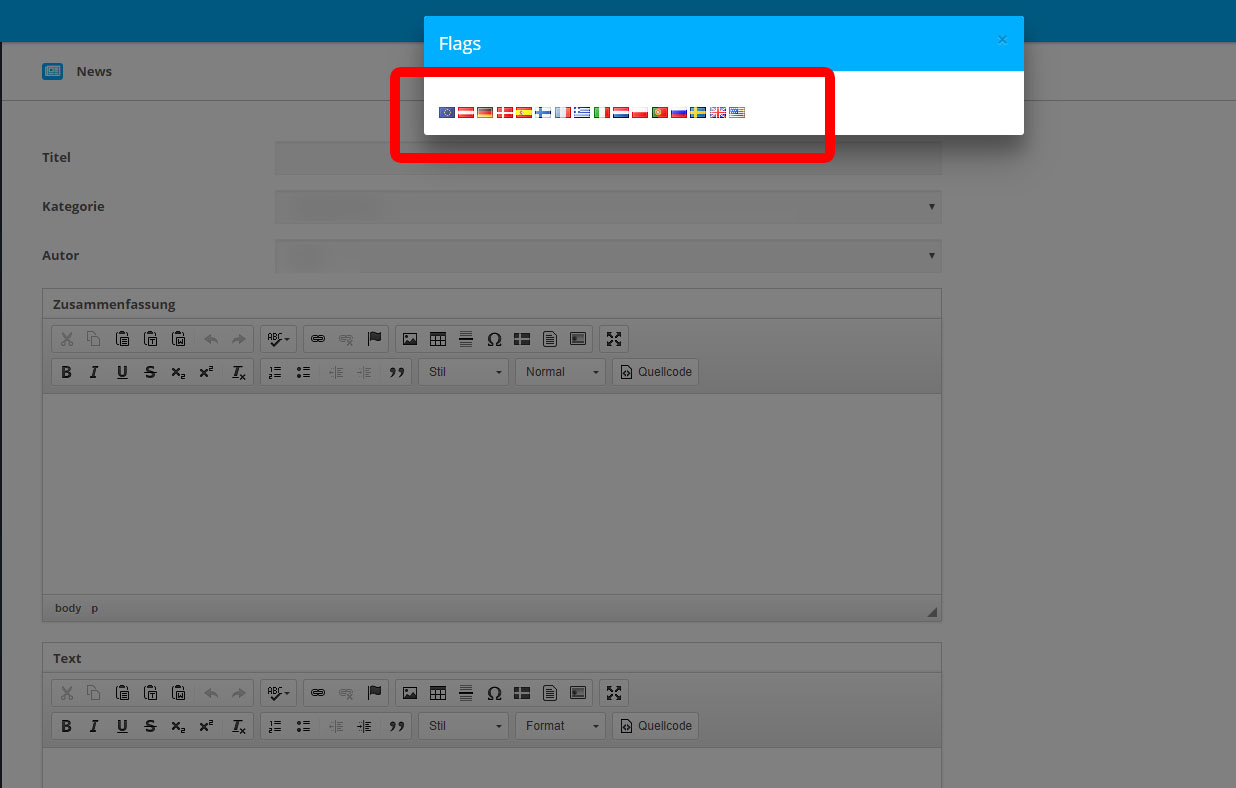Image resolution: width=1236 pixels, height=788 pixels.
Task: Select the Netherlands flag
Action: (x=621, y=113)
